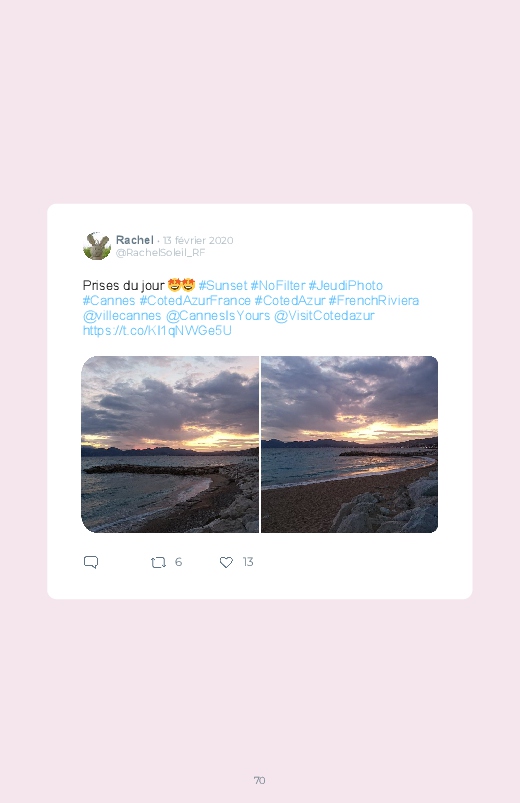
Task: Visit the @VisitCotedazur mention
Action: point(324,315)
